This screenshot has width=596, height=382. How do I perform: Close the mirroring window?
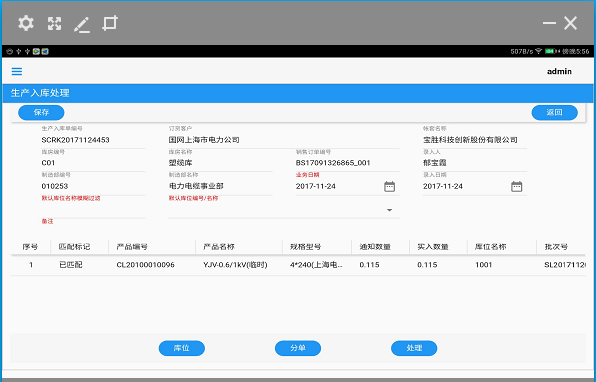571,23
